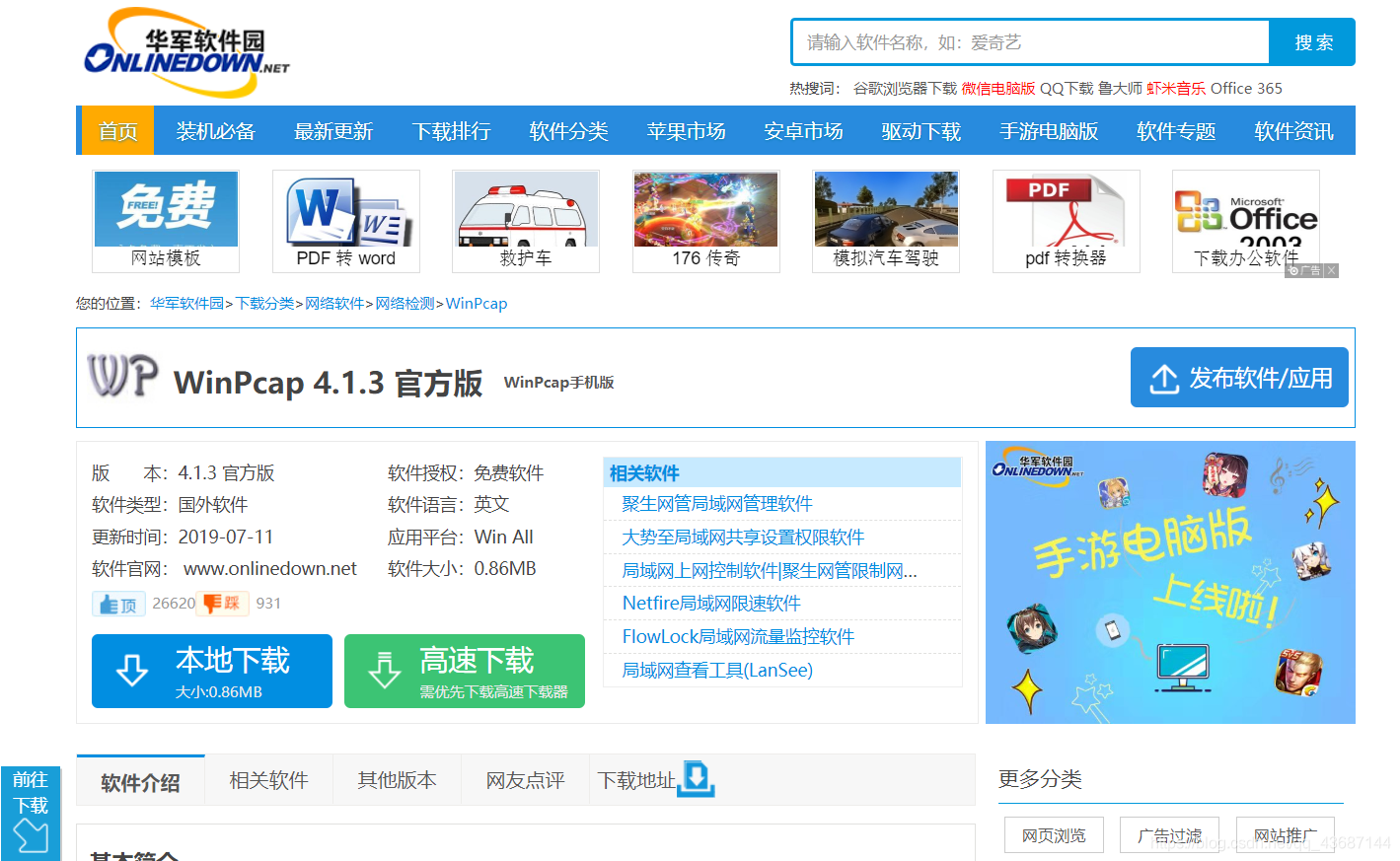Open 手游电脑版 navigation item
Image resolution: width=1400 pixels, height=861 pixels.
click(x=1049, y=131)
